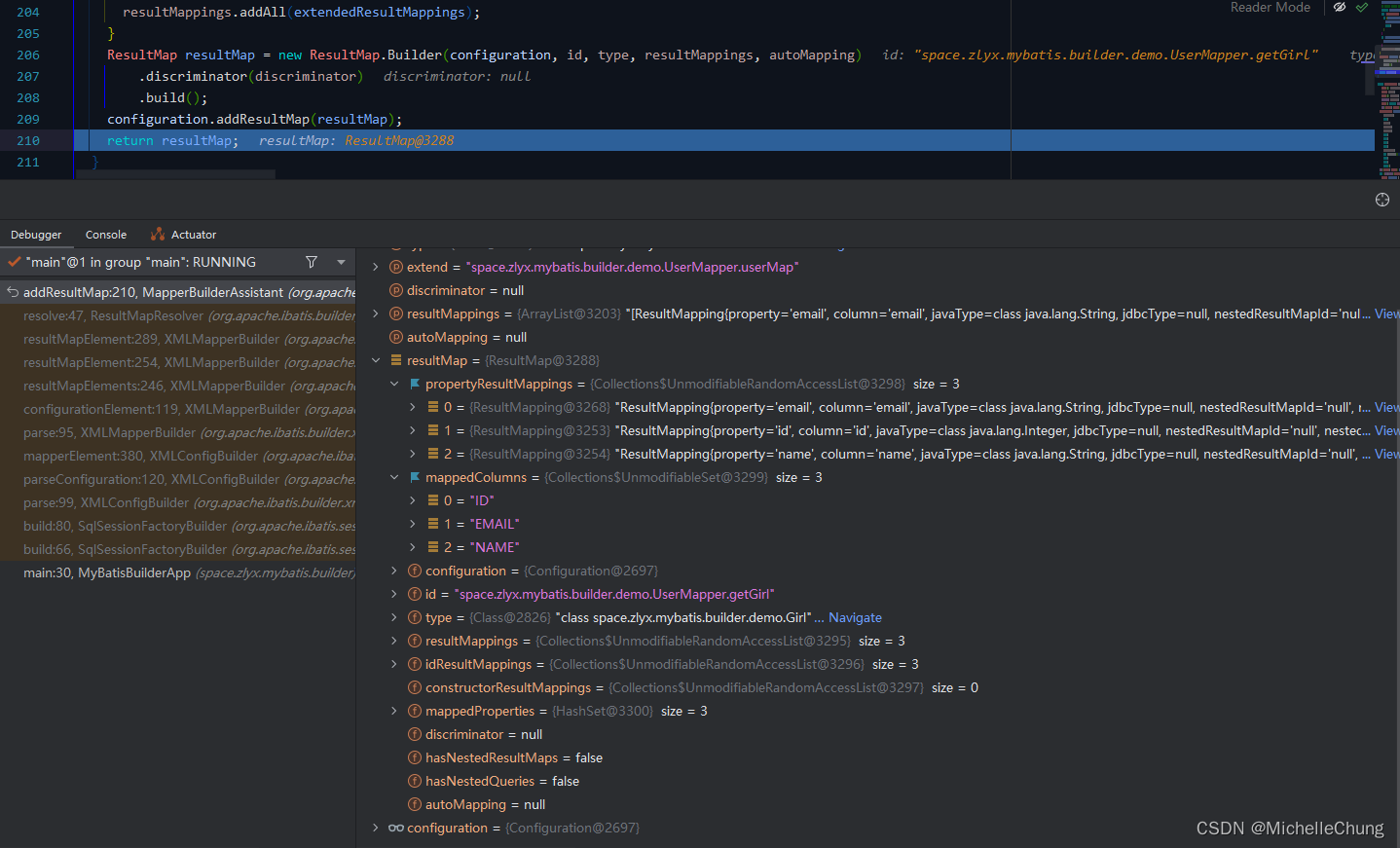Switch to the Debugger tab

pyautogui.click(x=36, y=235)
